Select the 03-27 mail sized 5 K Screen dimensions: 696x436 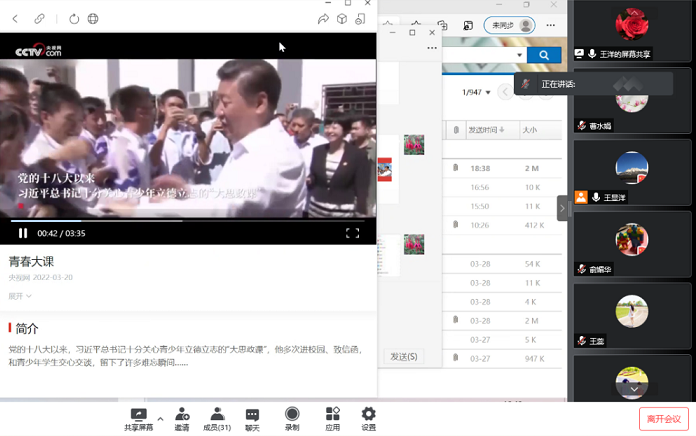pos(502,340)
